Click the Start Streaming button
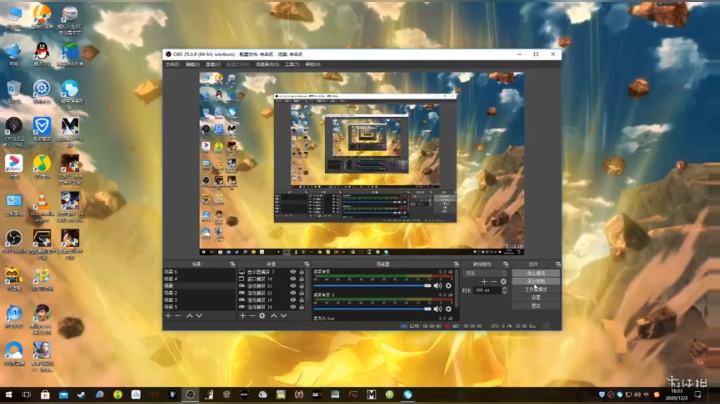 coord(536,273)
